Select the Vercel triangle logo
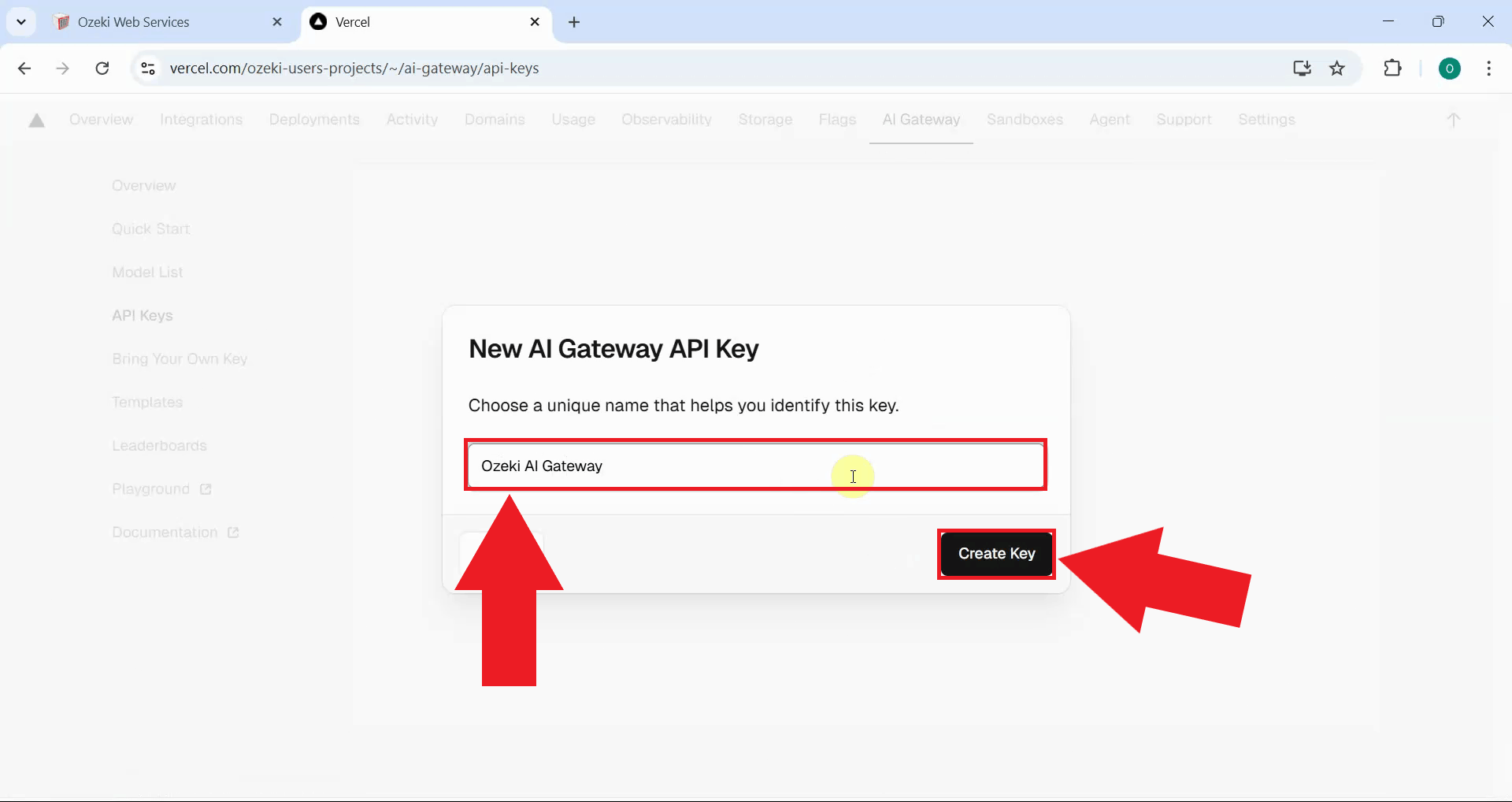The height and width of the screenshot is (802, 1512). 35,120
